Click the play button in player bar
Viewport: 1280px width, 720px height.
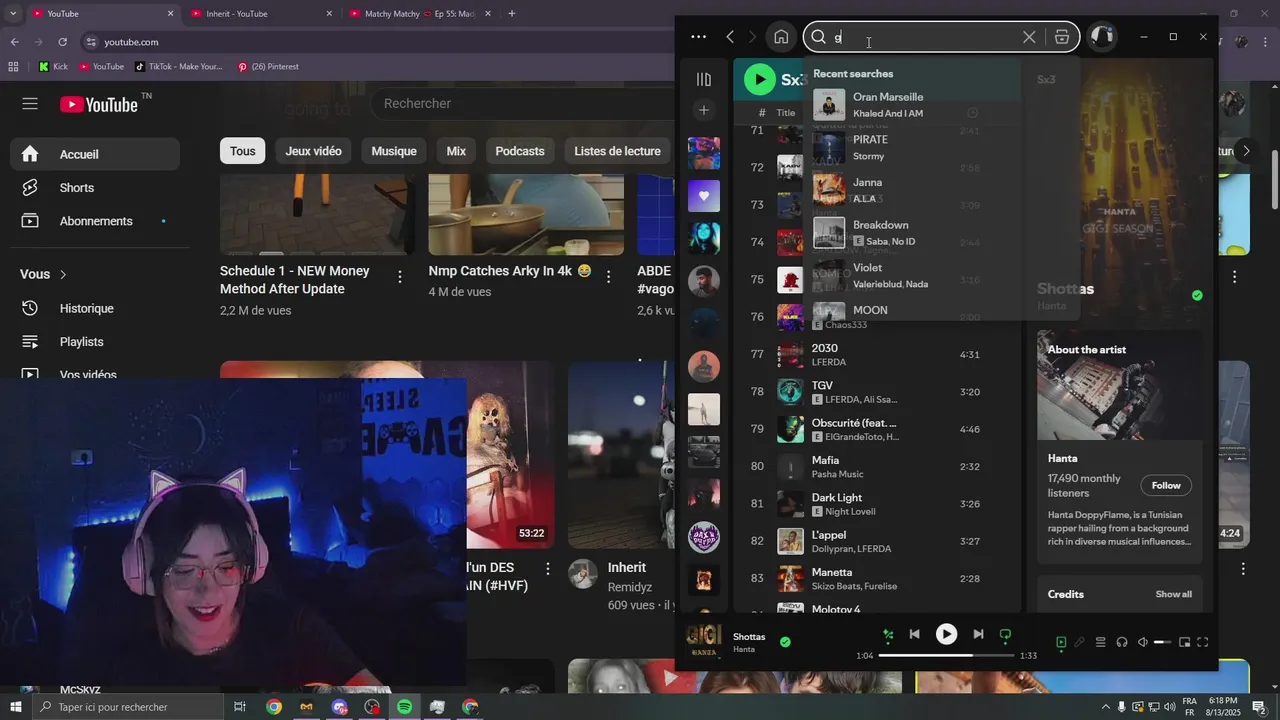(946, 634)
